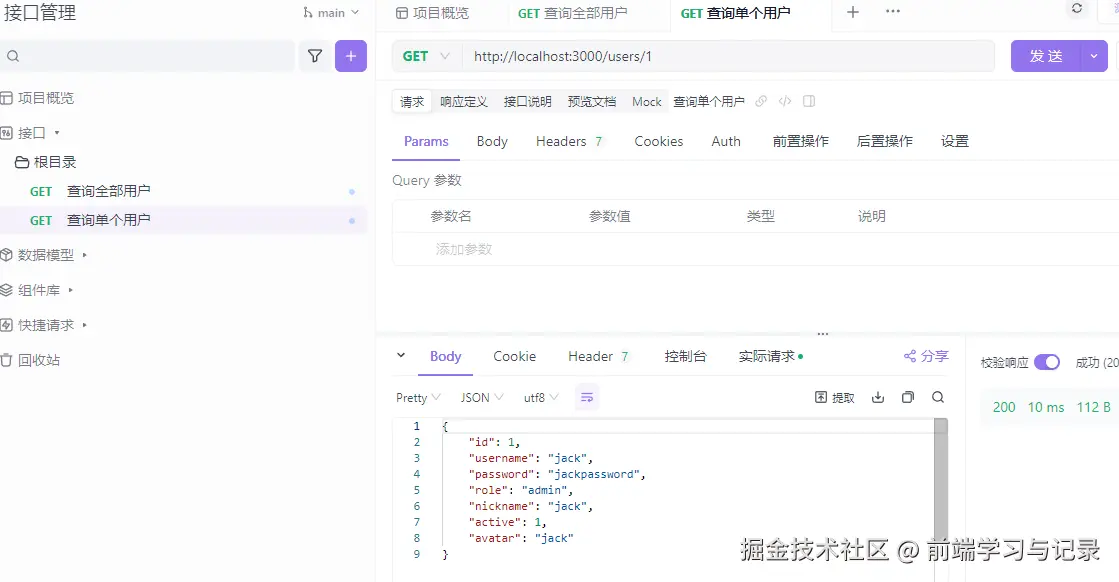Click the refresh icon at the top right
The image size is (1119, 582).
(x=1077, y=9)
